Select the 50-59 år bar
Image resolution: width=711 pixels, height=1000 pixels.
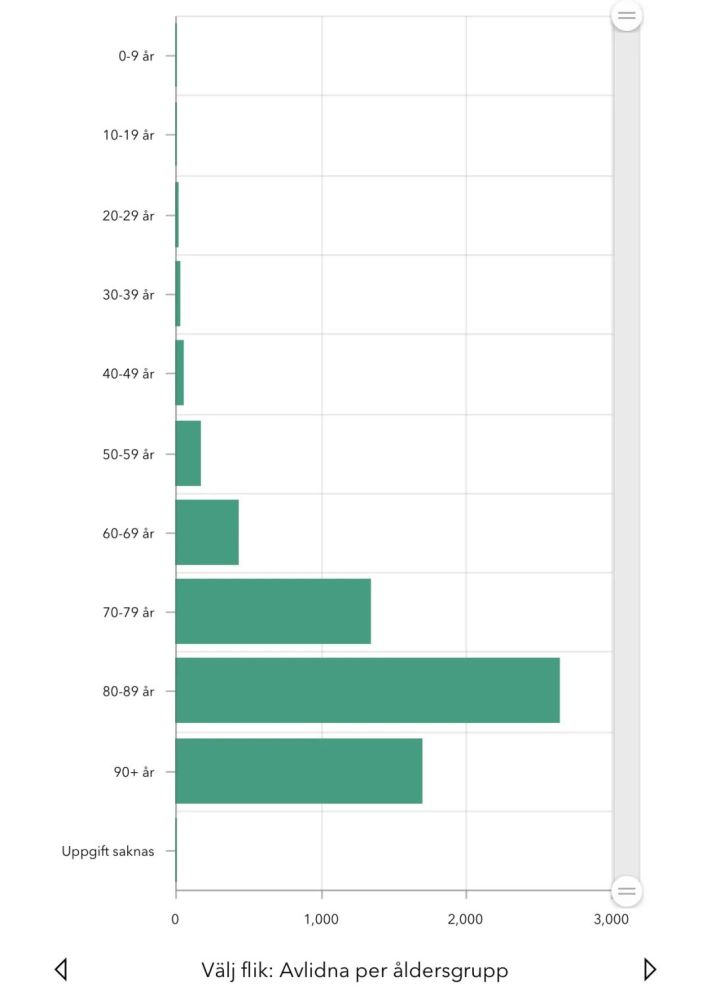click(x=188, y=453)
